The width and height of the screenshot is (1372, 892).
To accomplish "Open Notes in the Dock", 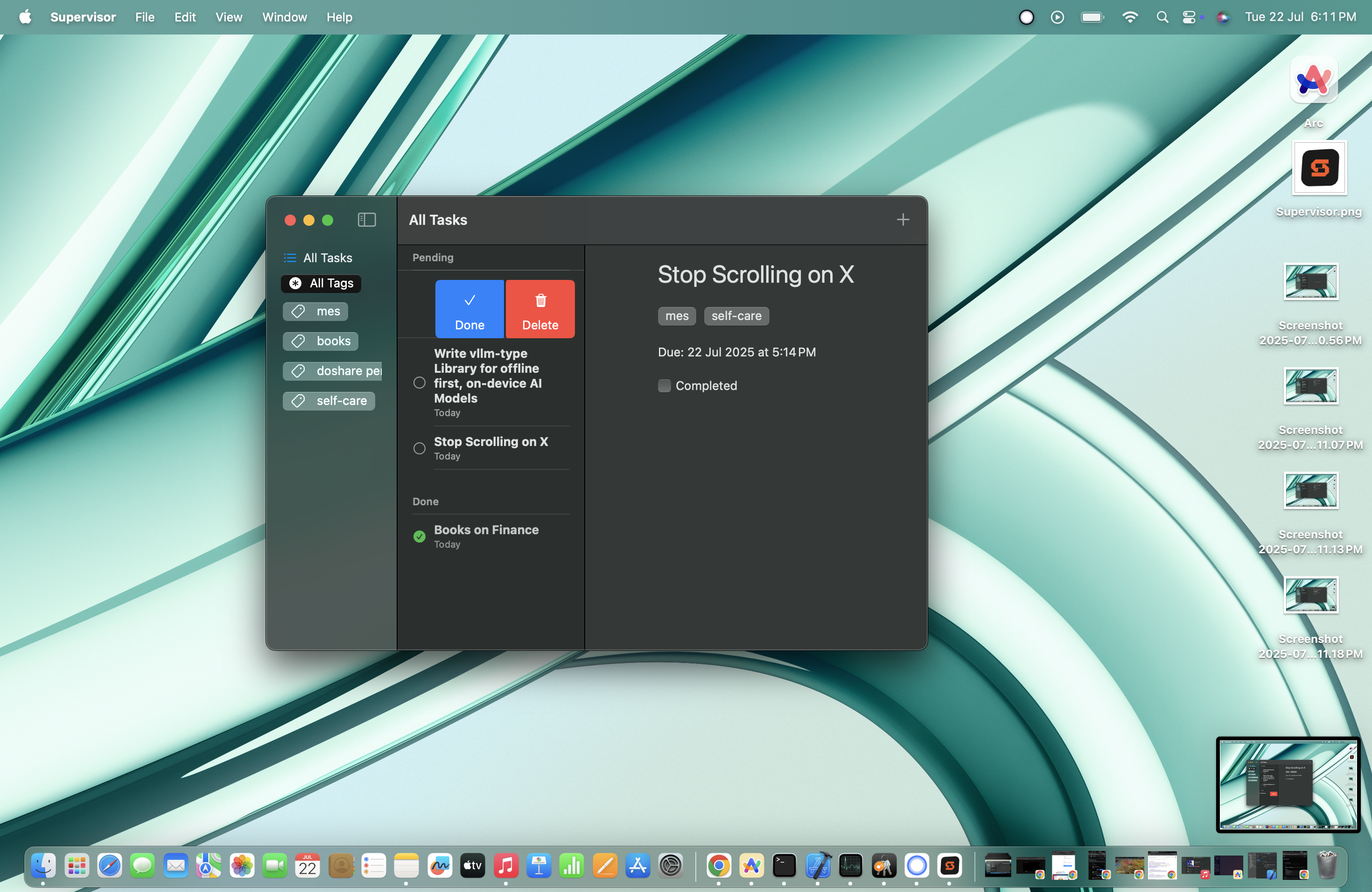I will [406, 865].
